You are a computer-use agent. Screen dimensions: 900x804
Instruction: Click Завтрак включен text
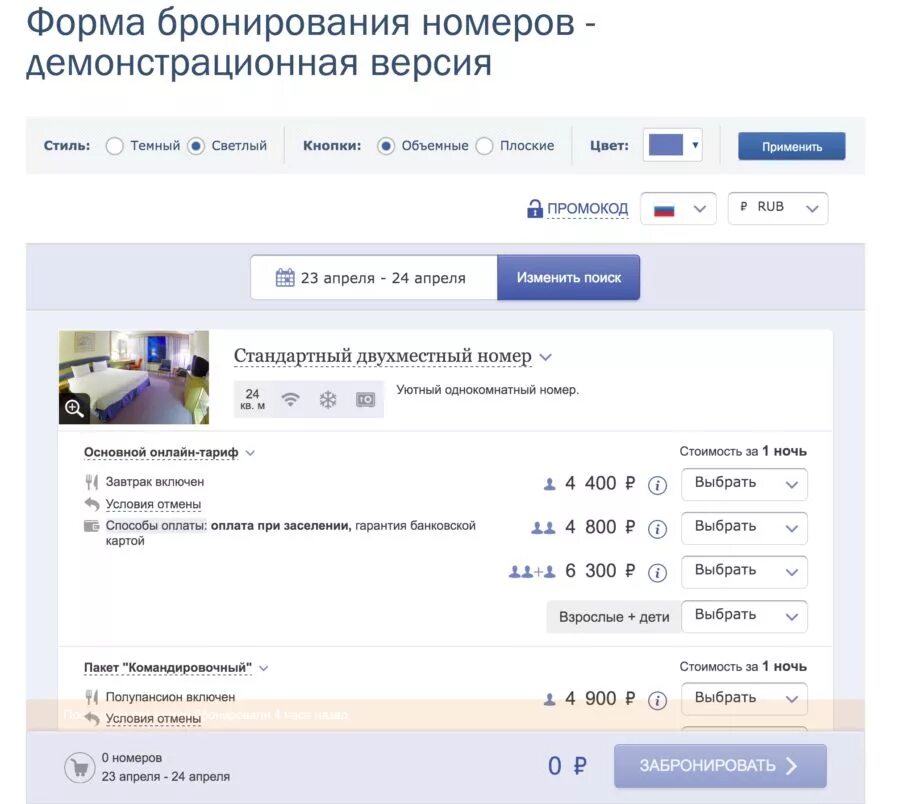[155, 481]
